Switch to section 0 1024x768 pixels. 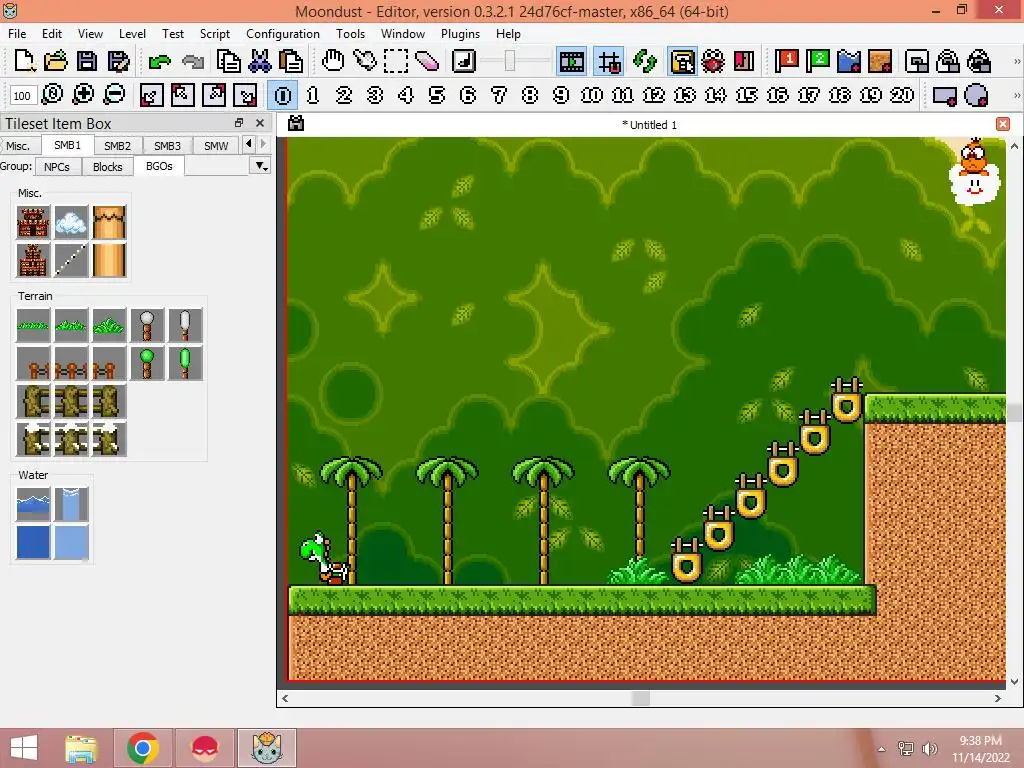pyautogui.click(x=283, y=95)
